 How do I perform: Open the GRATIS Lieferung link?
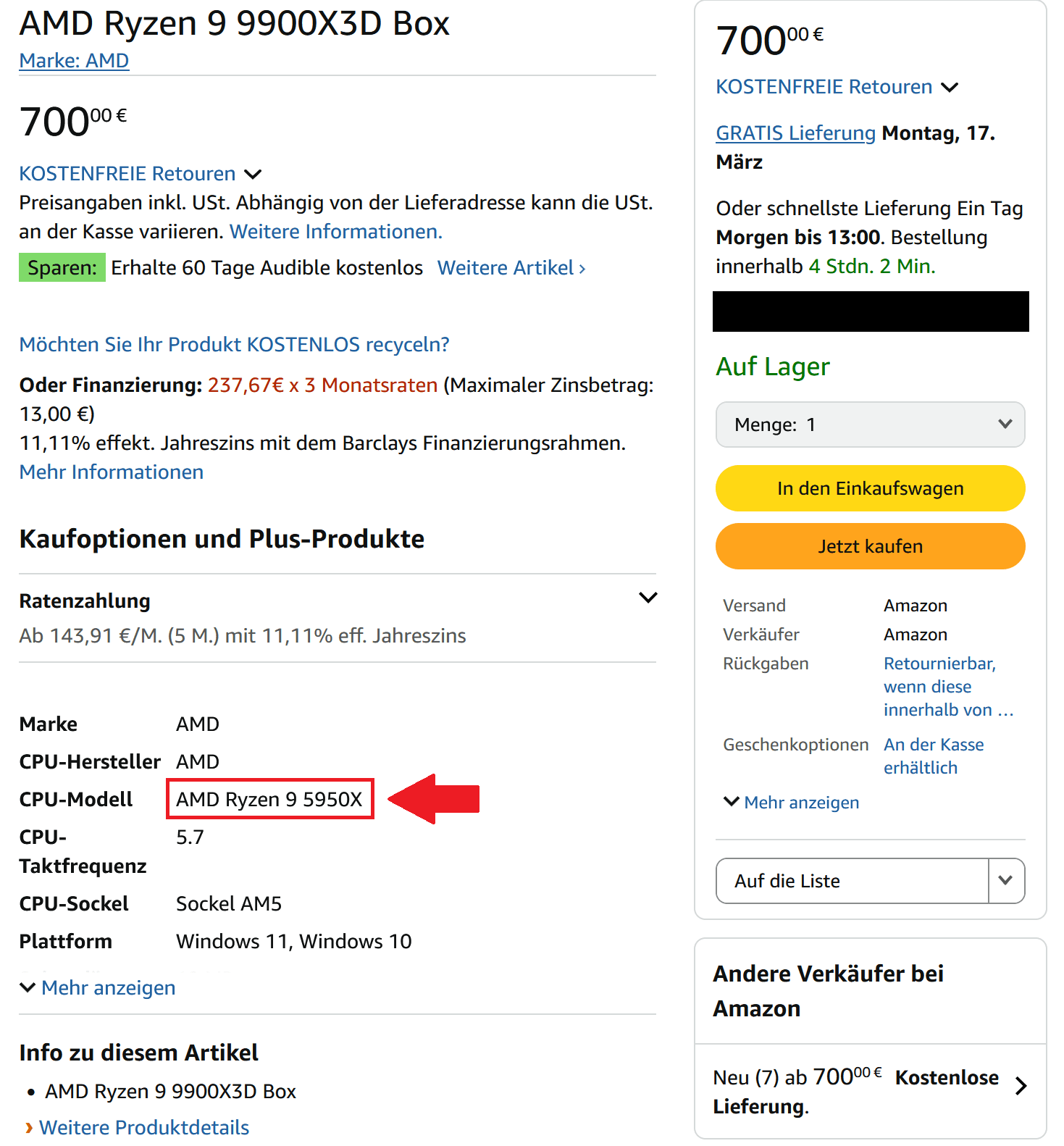[795, 133]
